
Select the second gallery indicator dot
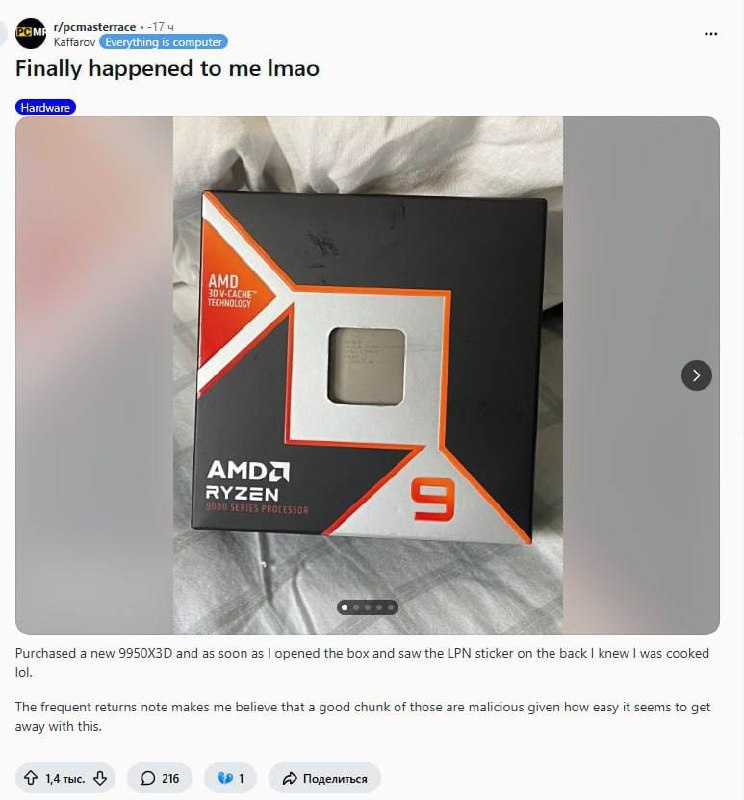[356, 607]
